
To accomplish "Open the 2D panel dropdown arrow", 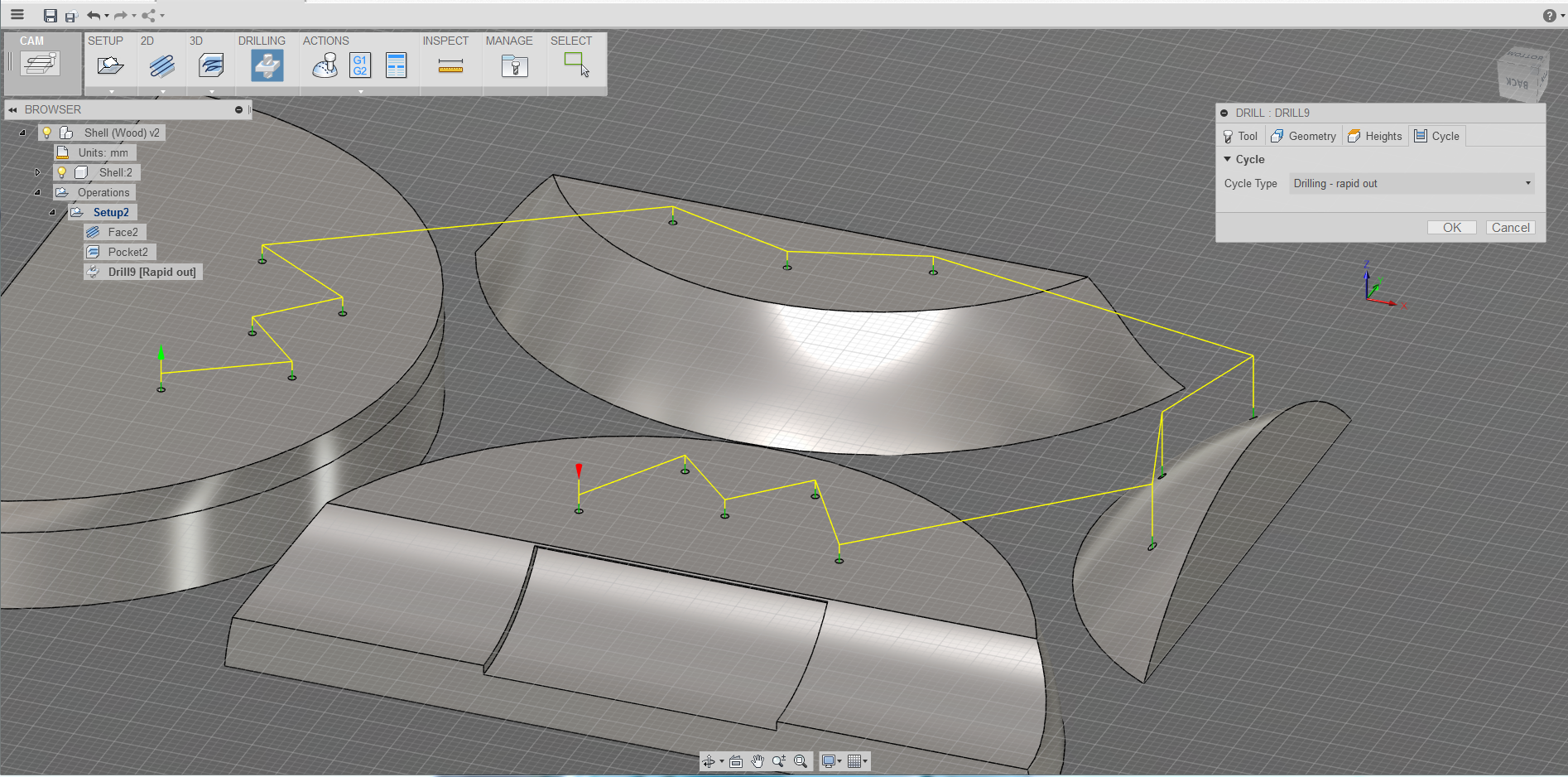I will click(162, 91).
